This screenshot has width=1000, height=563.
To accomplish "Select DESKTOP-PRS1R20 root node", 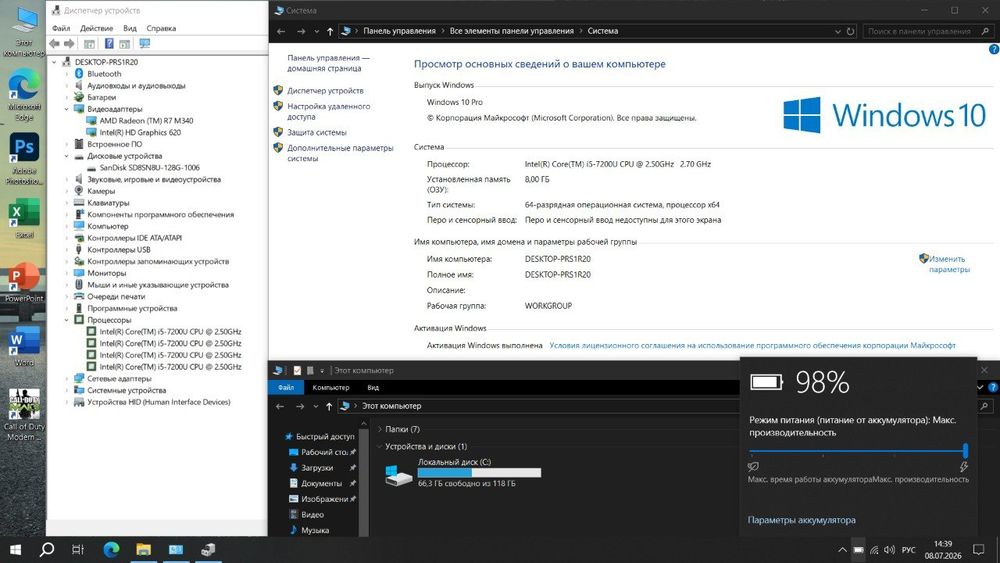I will click(106, 62).
